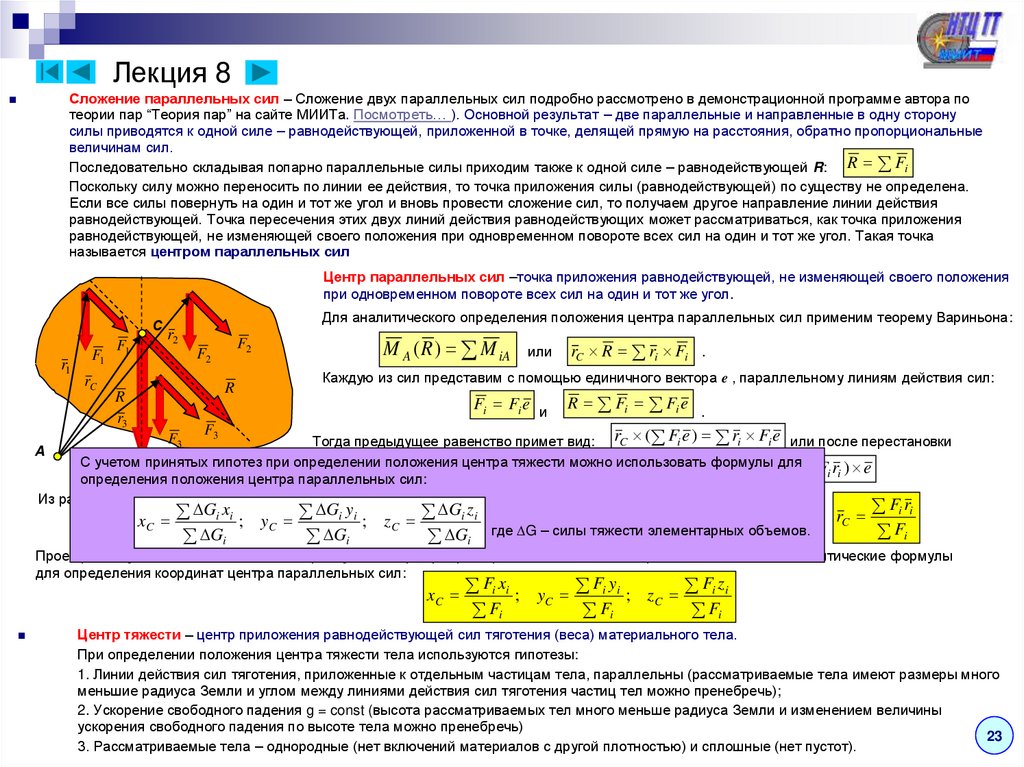The width and height of the screenshot is (1024, 767).
Task: Click the "Центр параллельных сил" red definition heading
Action: (x=413, y=278)
